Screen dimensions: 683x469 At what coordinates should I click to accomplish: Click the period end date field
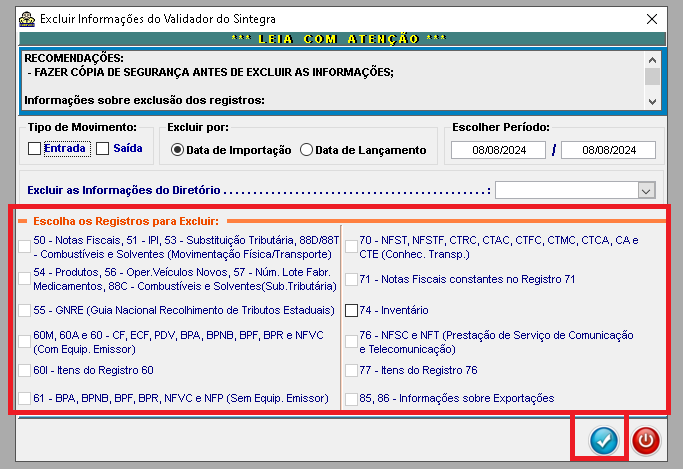pyautogui.click(x=609, y=150)
